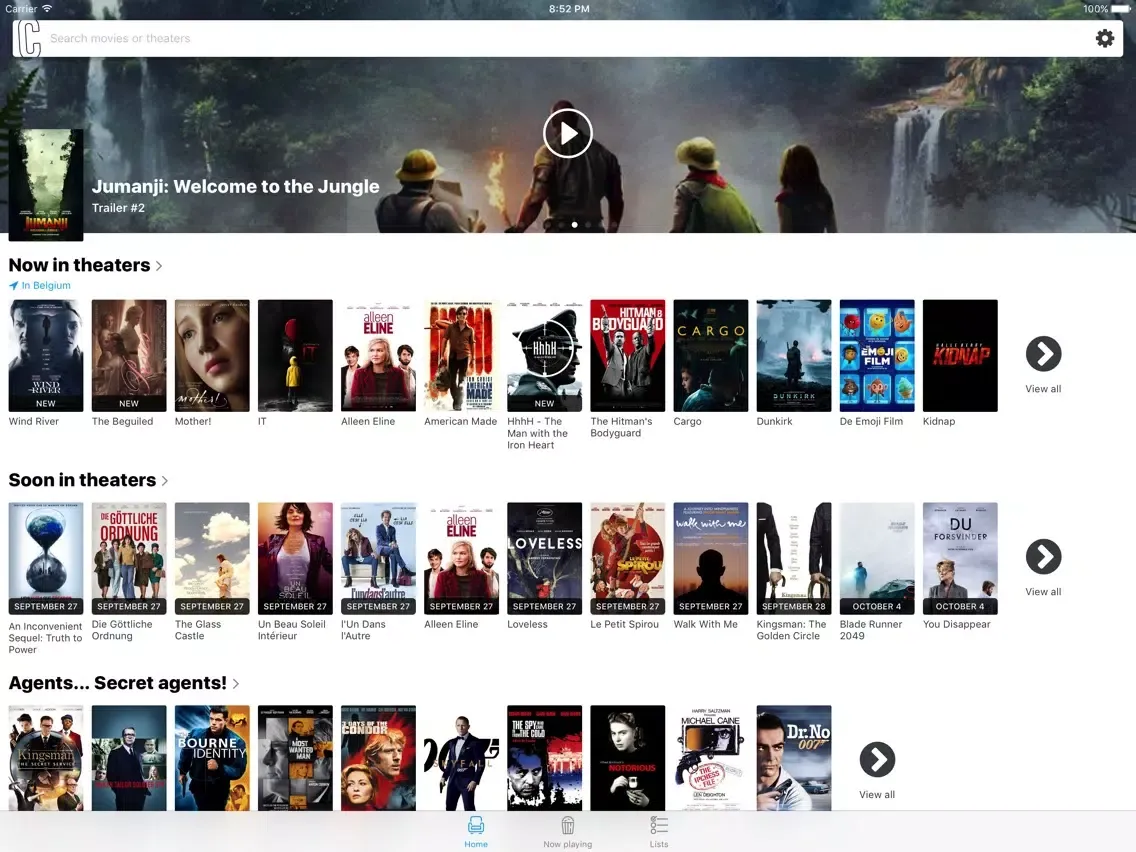1136x852 pixels.
Task: Open Le Petit Spirou poster
Action: click(627, 559)
